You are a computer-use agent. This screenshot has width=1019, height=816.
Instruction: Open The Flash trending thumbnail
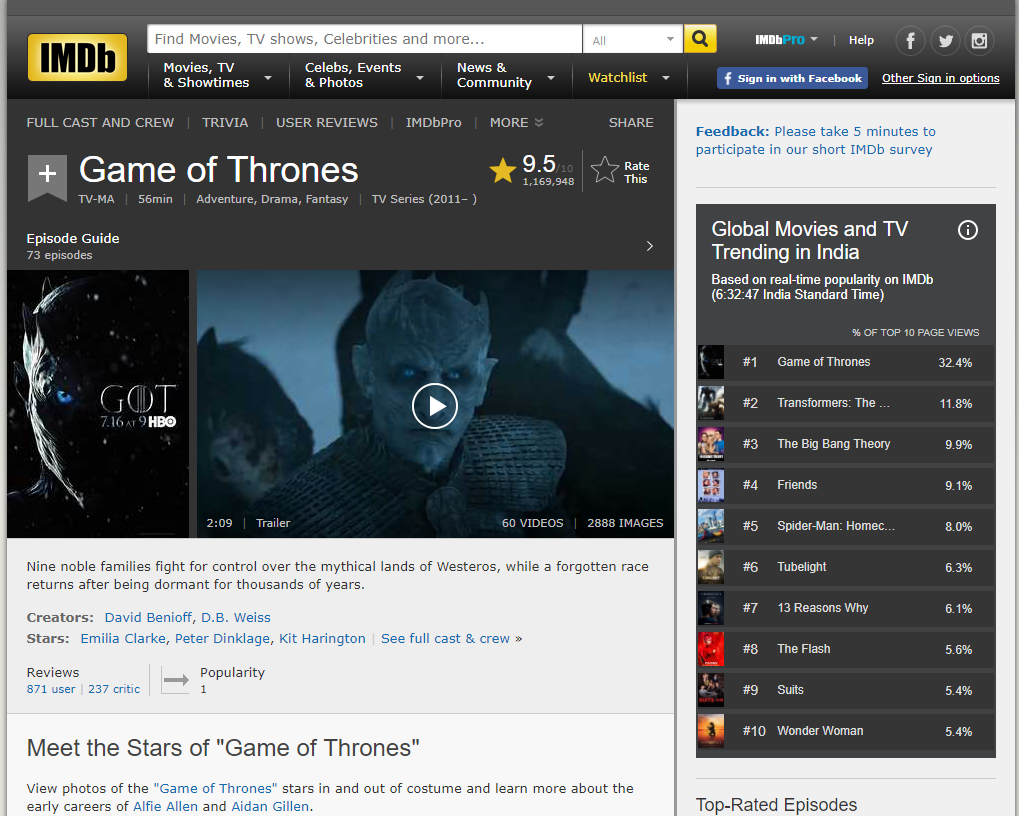pyautogui.click(x=710, y=648)
